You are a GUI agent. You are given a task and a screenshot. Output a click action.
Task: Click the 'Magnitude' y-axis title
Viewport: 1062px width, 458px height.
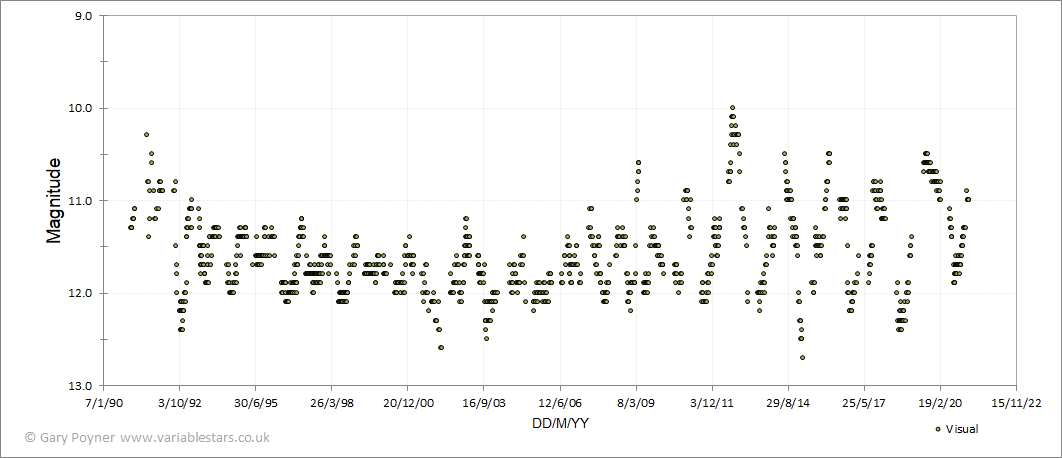tap(54, 201)
